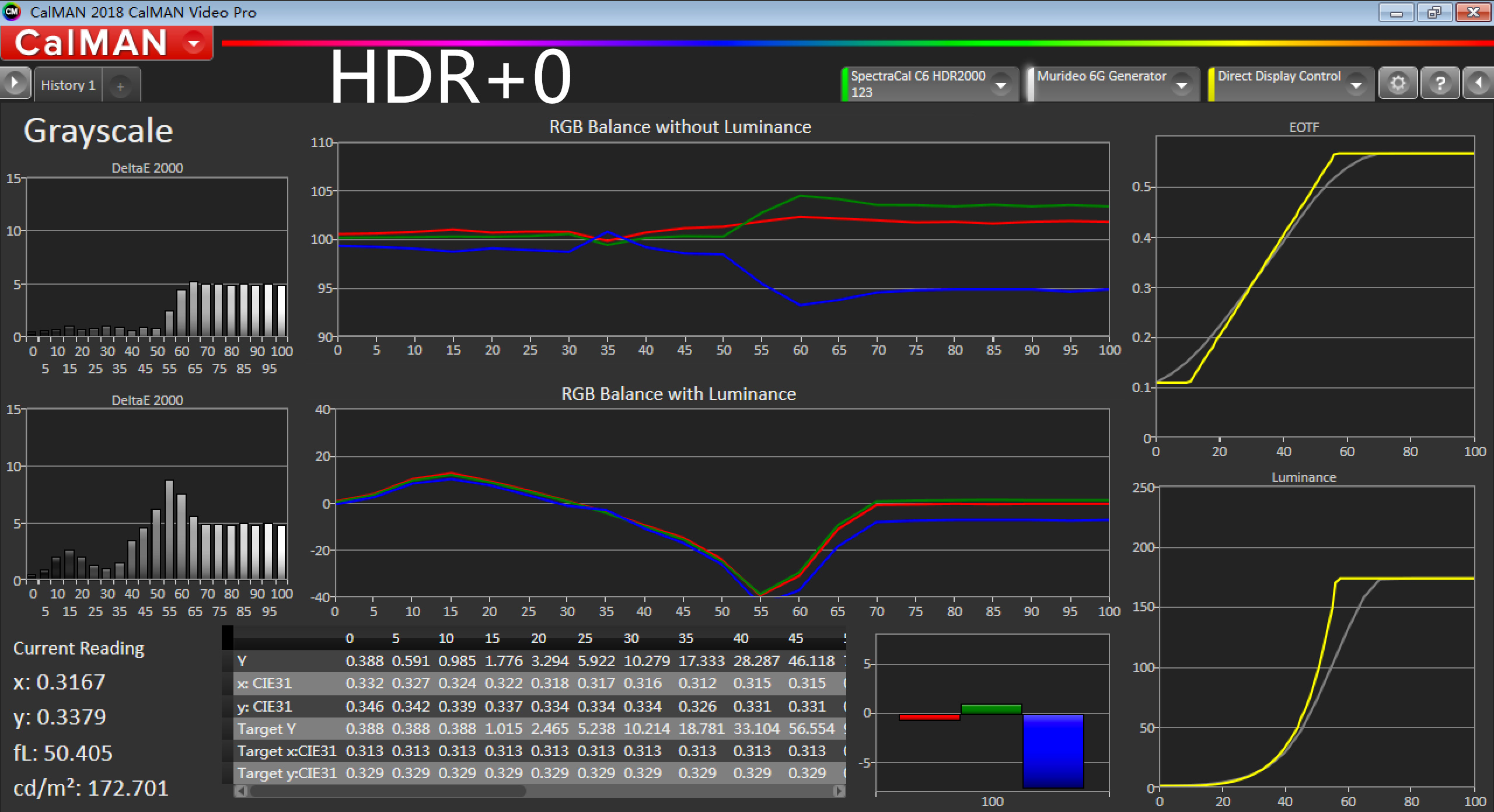Click the fL: 50.405 reading
Screen dimensions: 1494x812
coord(63,752)
